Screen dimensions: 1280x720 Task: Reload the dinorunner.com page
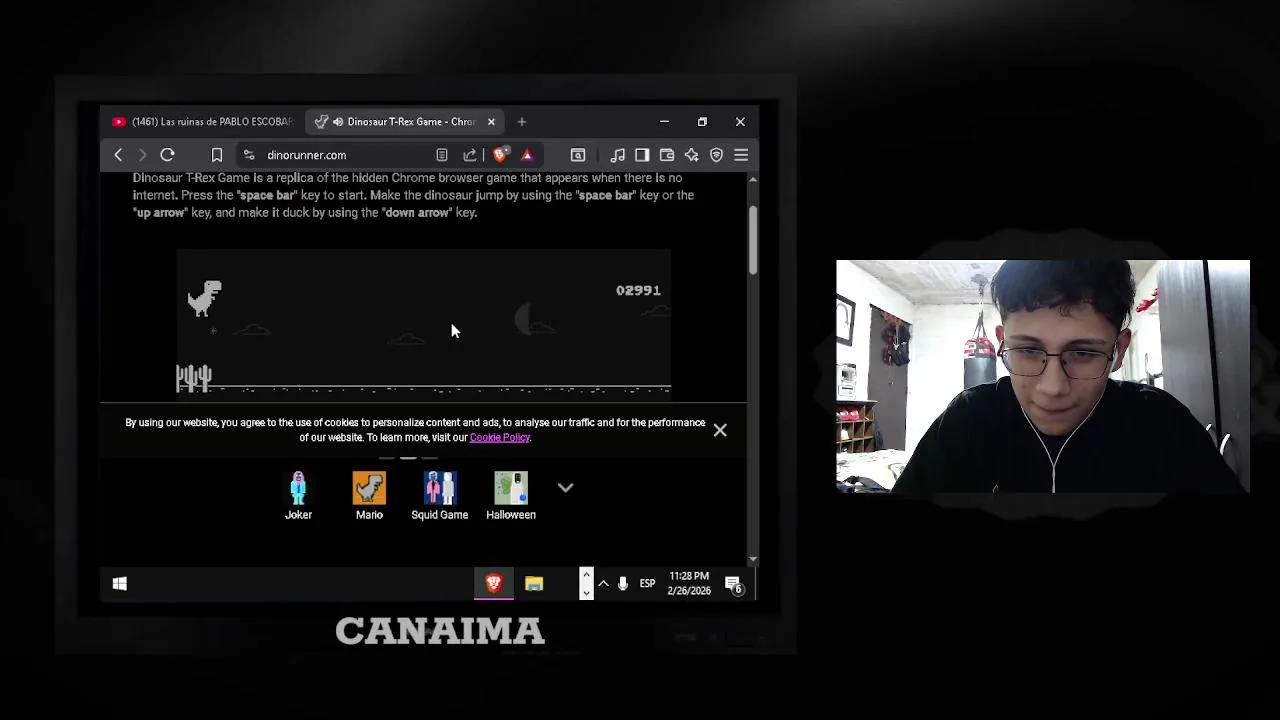[x=167, y=155]
